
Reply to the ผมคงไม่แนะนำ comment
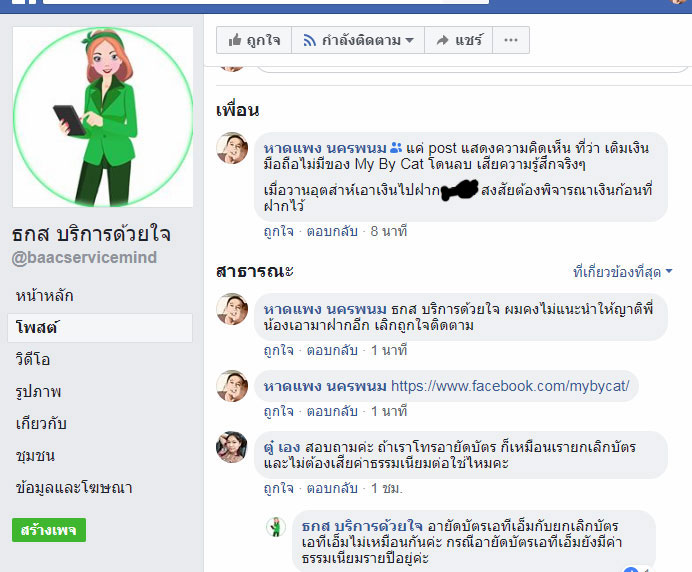pyautogui.click(x=332, y=350)
